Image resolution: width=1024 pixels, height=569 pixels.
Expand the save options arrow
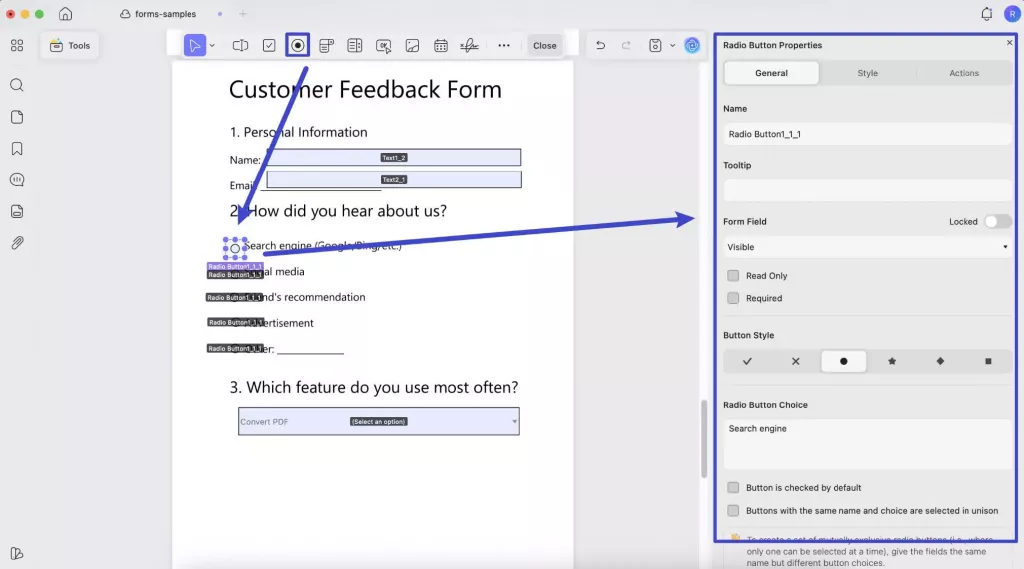tap(672, 46)
